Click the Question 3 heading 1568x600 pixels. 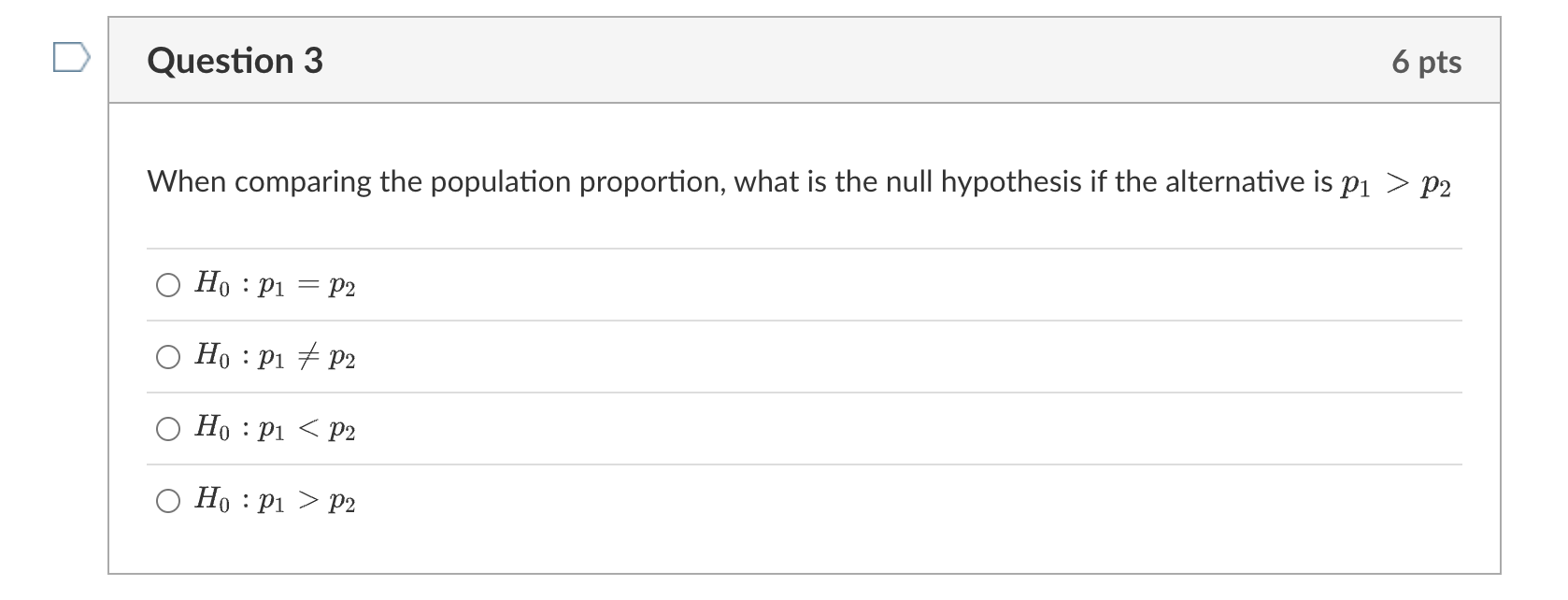pyautogui.click(x=235, y=61)
